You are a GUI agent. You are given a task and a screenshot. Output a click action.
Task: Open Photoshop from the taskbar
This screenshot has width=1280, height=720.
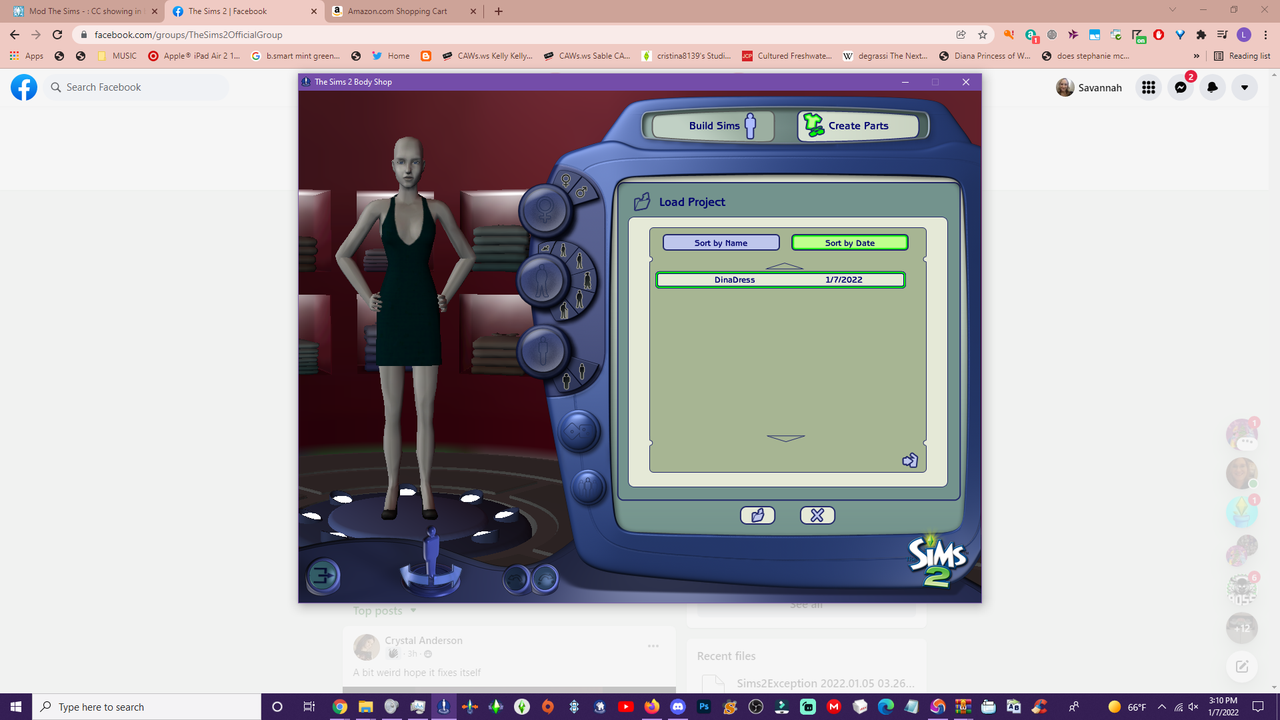tap(703, 706)
